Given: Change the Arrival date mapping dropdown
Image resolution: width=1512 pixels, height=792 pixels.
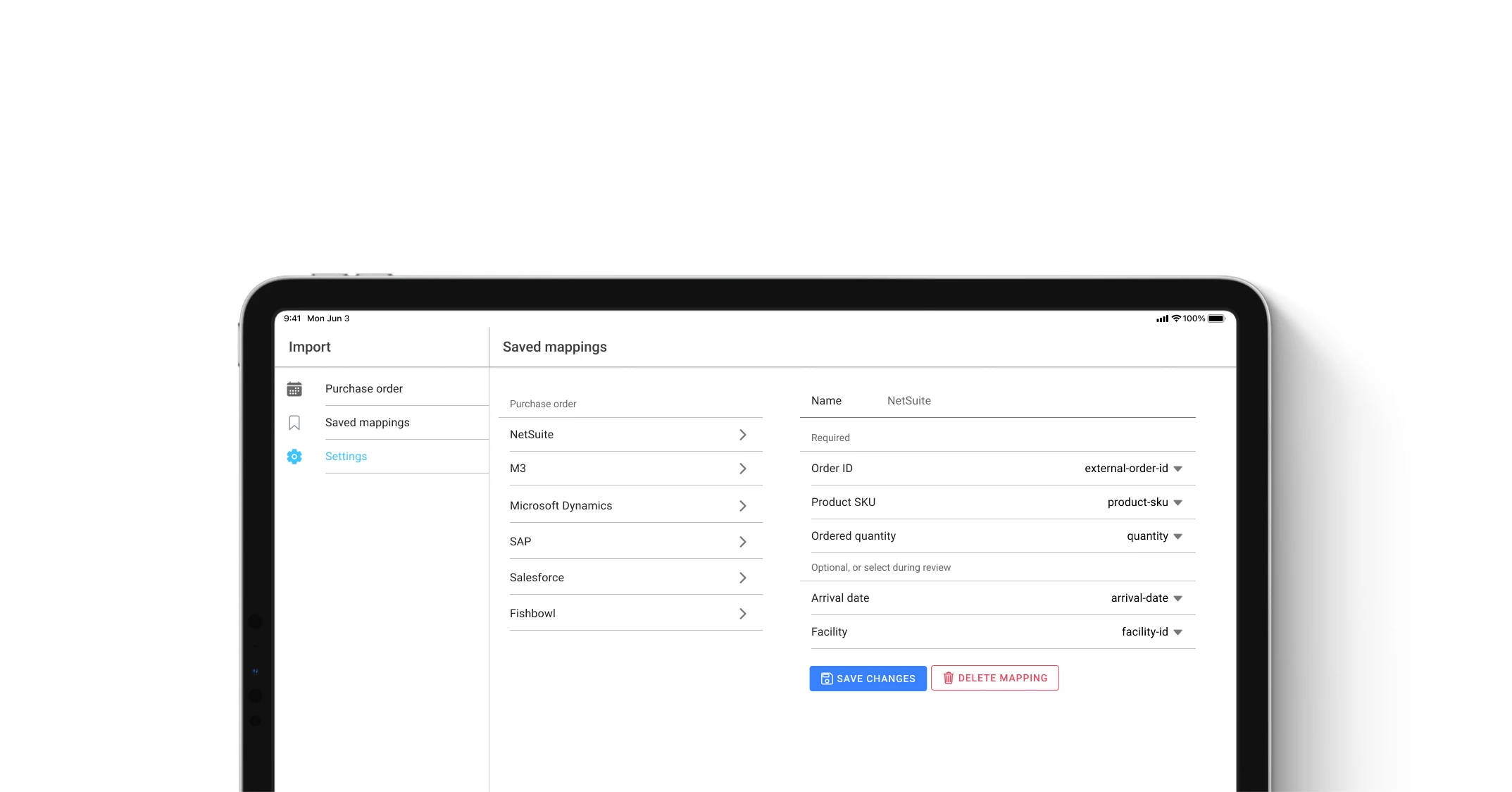Looking at the screenshot, I should coord(1177,598).
